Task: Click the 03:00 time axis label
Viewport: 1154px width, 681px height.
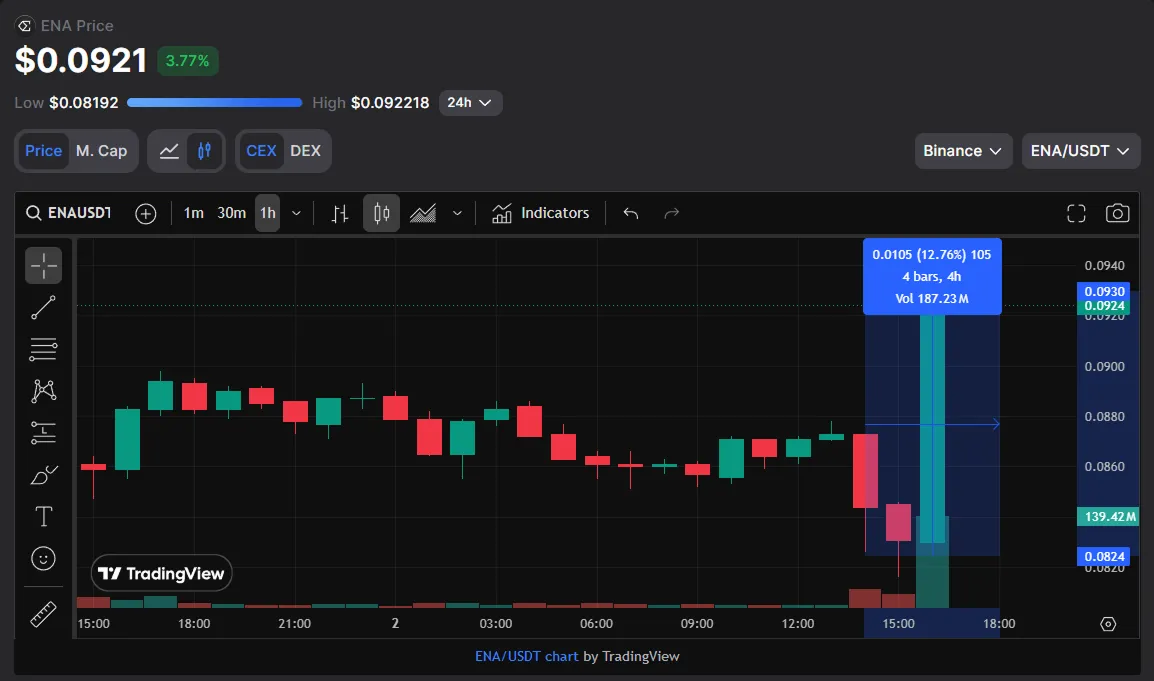Action: [495, 624]
